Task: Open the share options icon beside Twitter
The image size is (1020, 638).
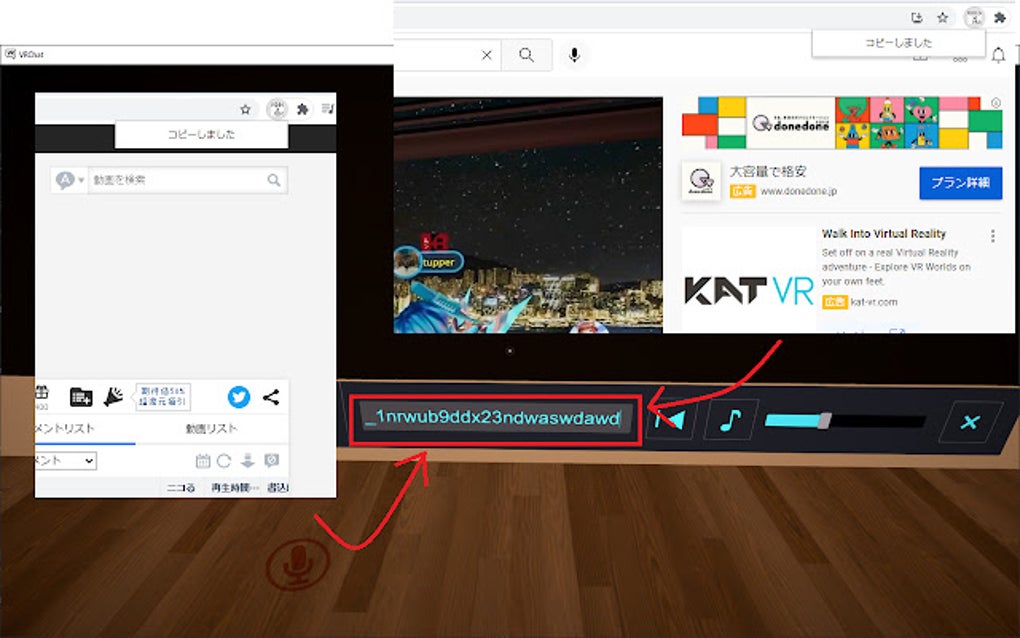Action: (270, 397)
